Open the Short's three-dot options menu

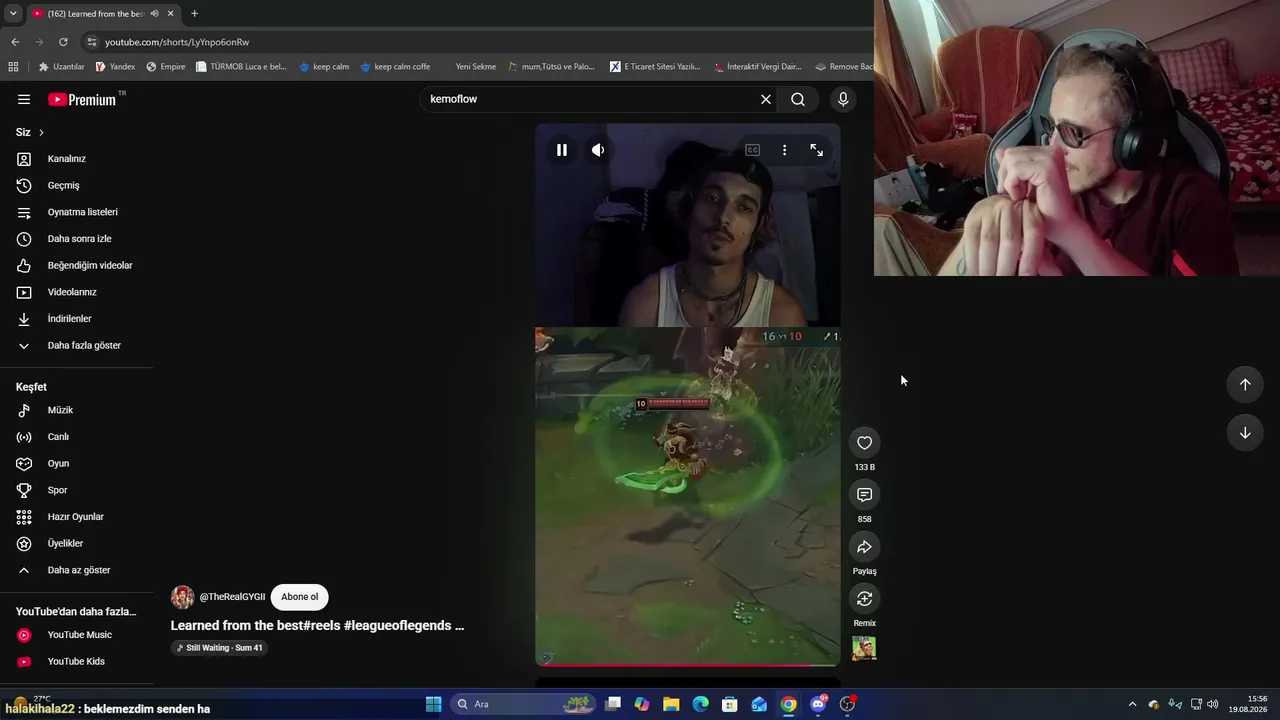[784, 150]
